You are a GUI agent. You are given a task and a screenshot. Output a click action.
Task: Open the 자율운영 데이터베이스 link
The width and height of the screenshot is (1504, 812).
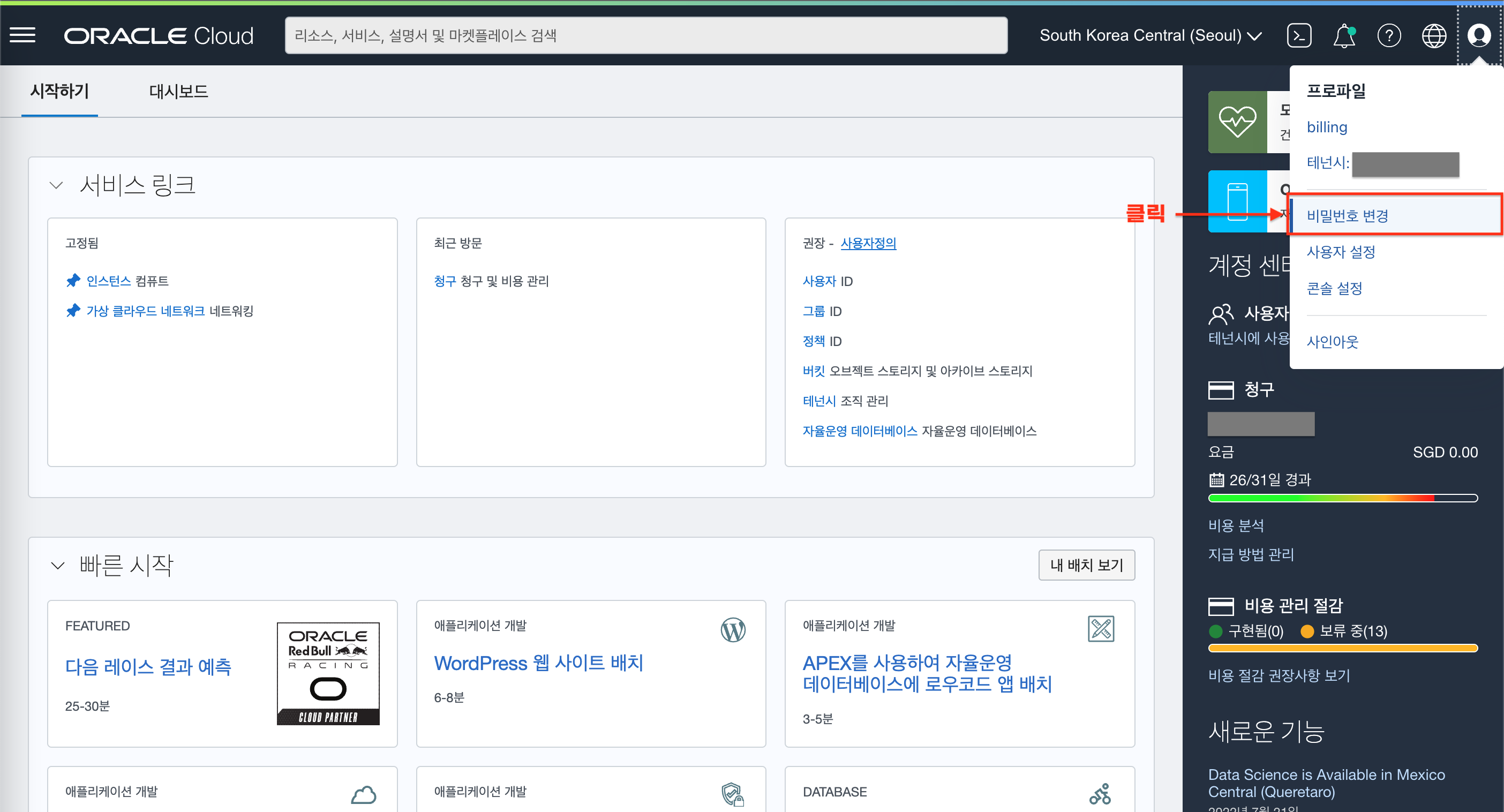coord(860,431)
